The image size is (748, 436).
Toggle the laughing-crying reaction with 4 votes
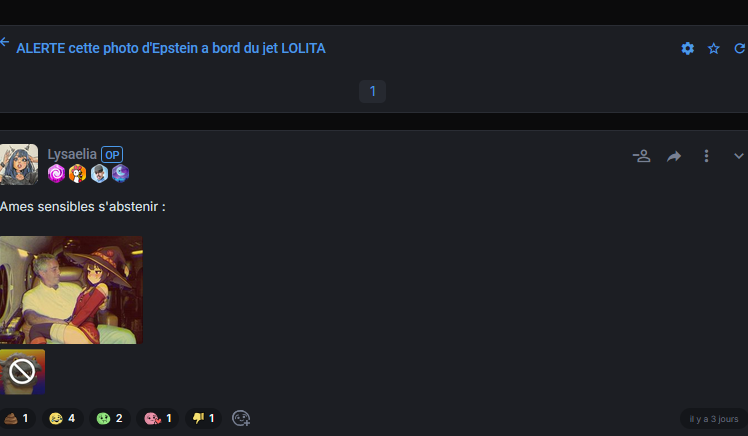[62, 418]
